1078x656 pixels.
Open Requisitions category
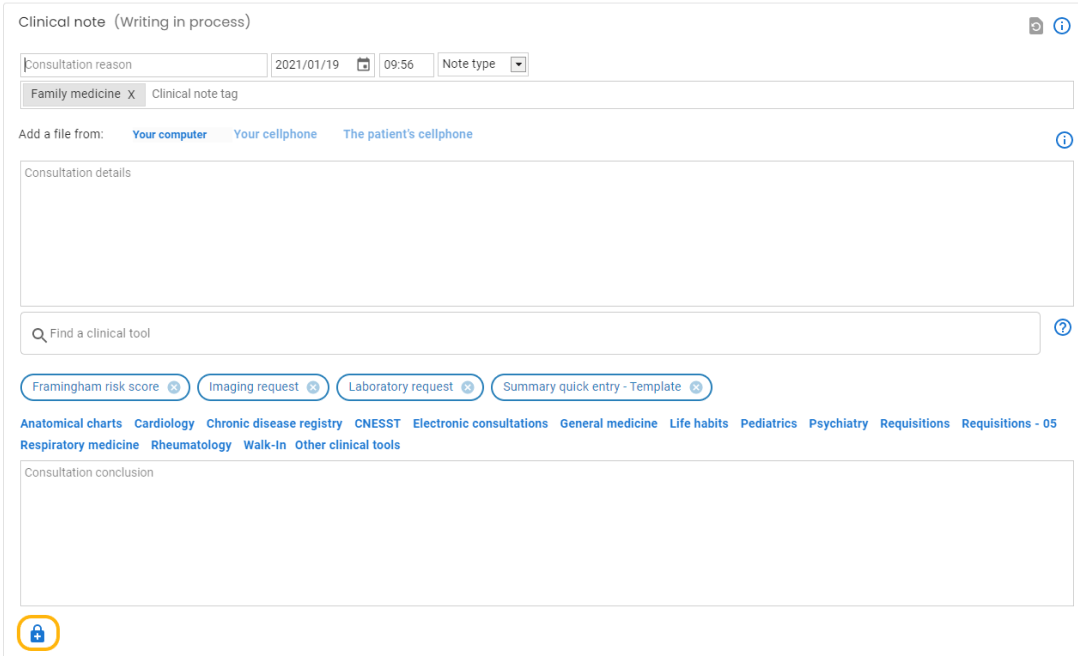point(914,424)
